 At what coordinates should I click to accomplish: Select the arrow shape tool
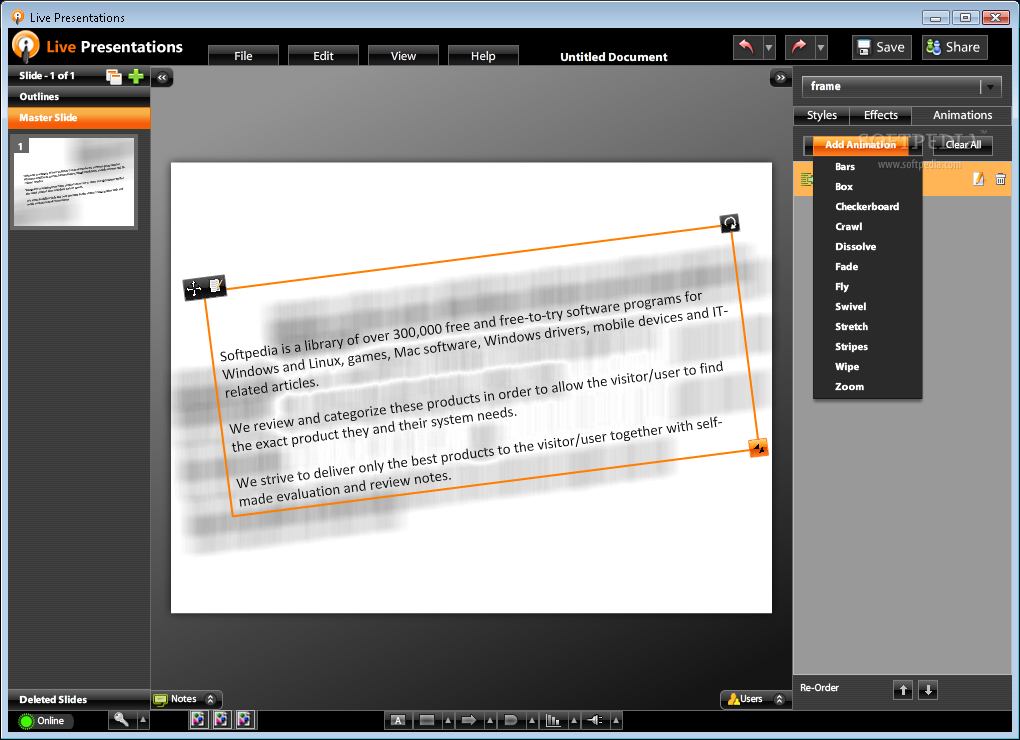pyautogui.click(x=469, y=720)
